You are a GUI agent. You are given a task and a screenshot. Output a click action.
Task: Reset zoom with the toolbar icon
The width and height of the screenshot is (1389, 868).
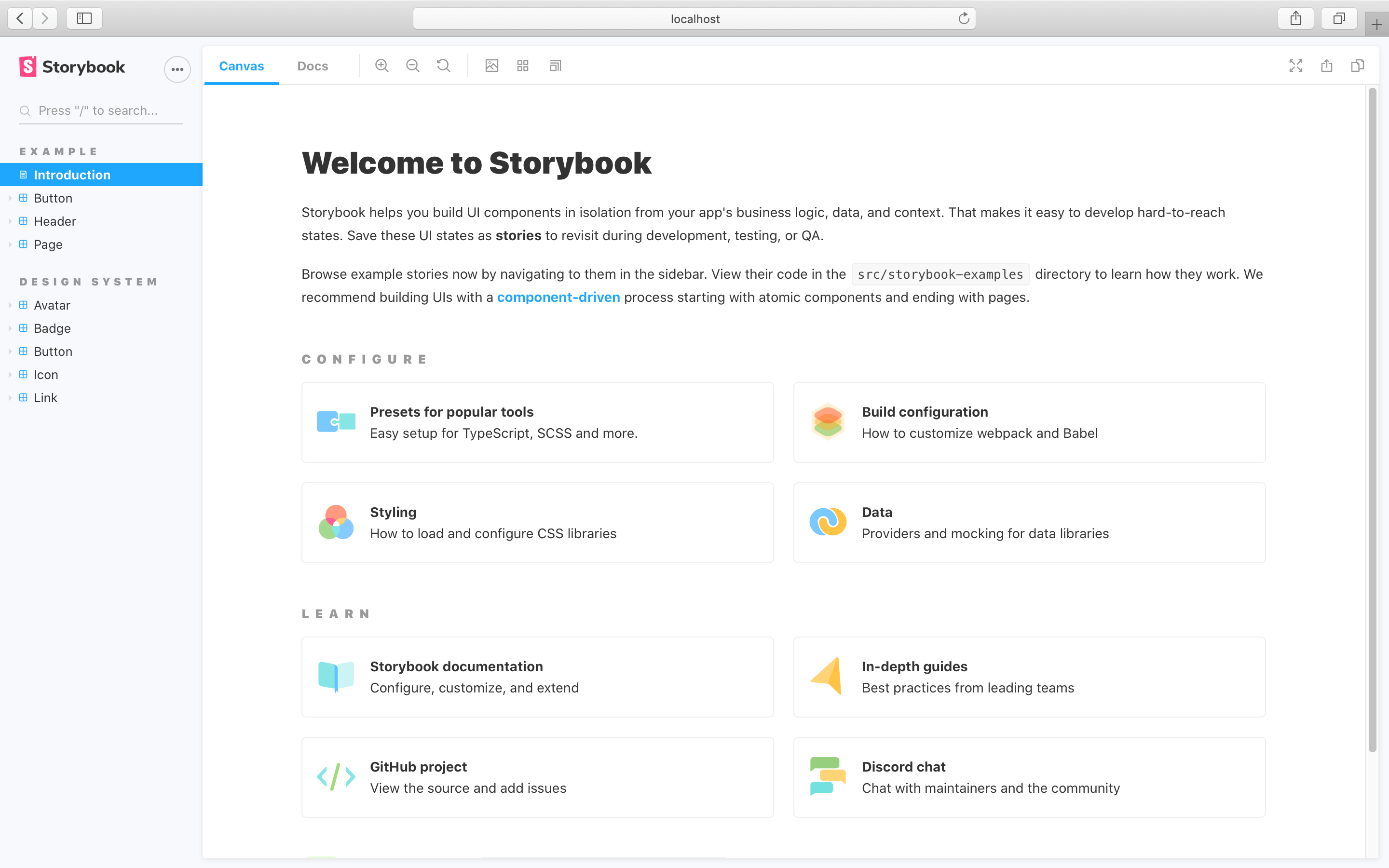point(443,66)
